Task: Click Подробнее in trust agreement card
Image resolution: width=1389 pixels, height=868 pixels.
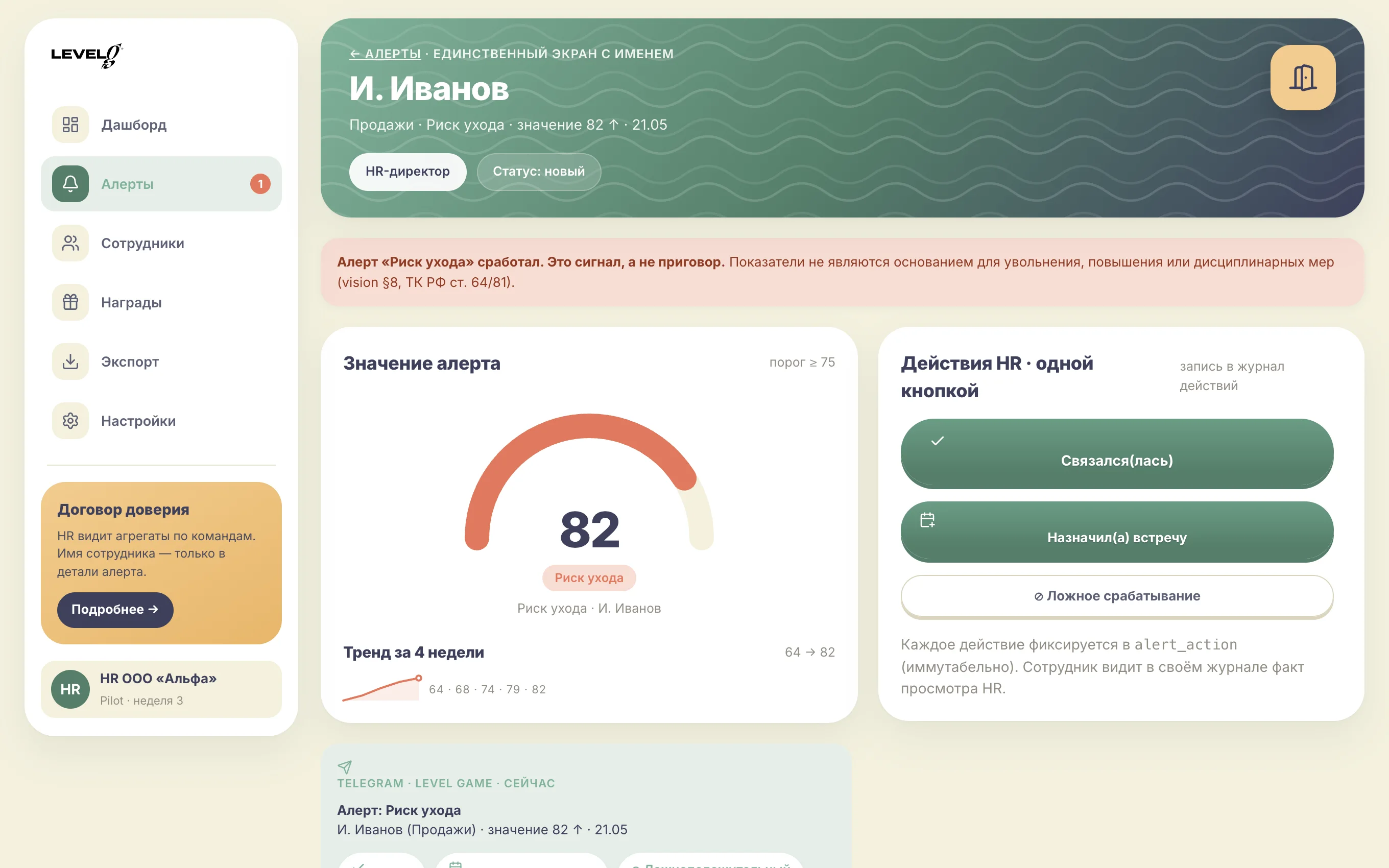Action: click(115, 609)
